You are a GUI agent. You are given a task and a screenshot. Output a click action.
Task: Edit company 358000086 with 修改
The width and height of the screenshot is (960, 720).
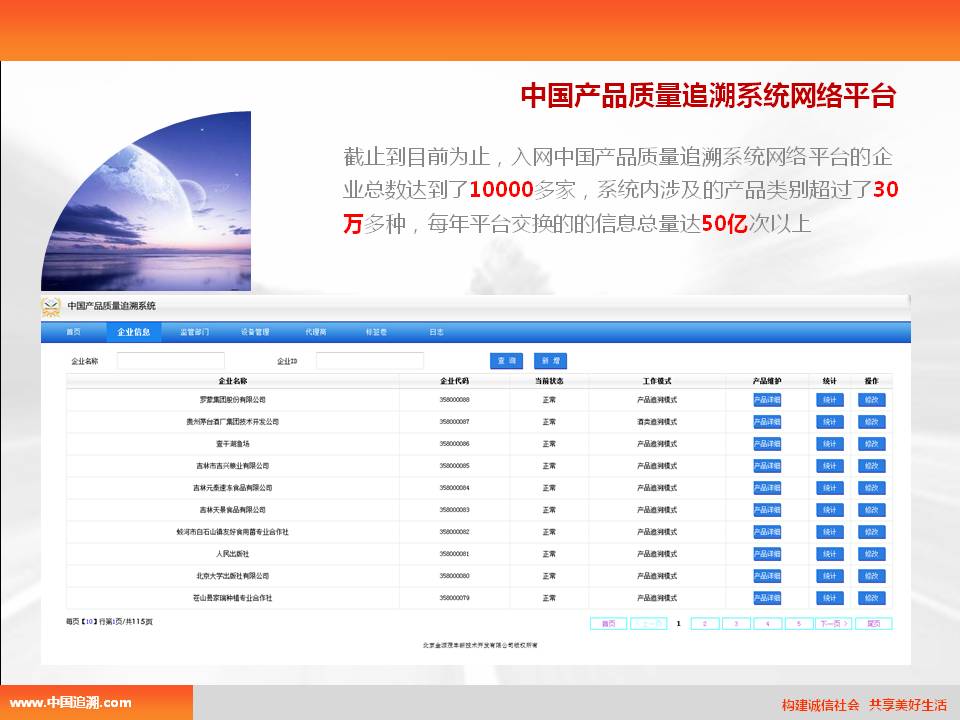tap(872, 444)
